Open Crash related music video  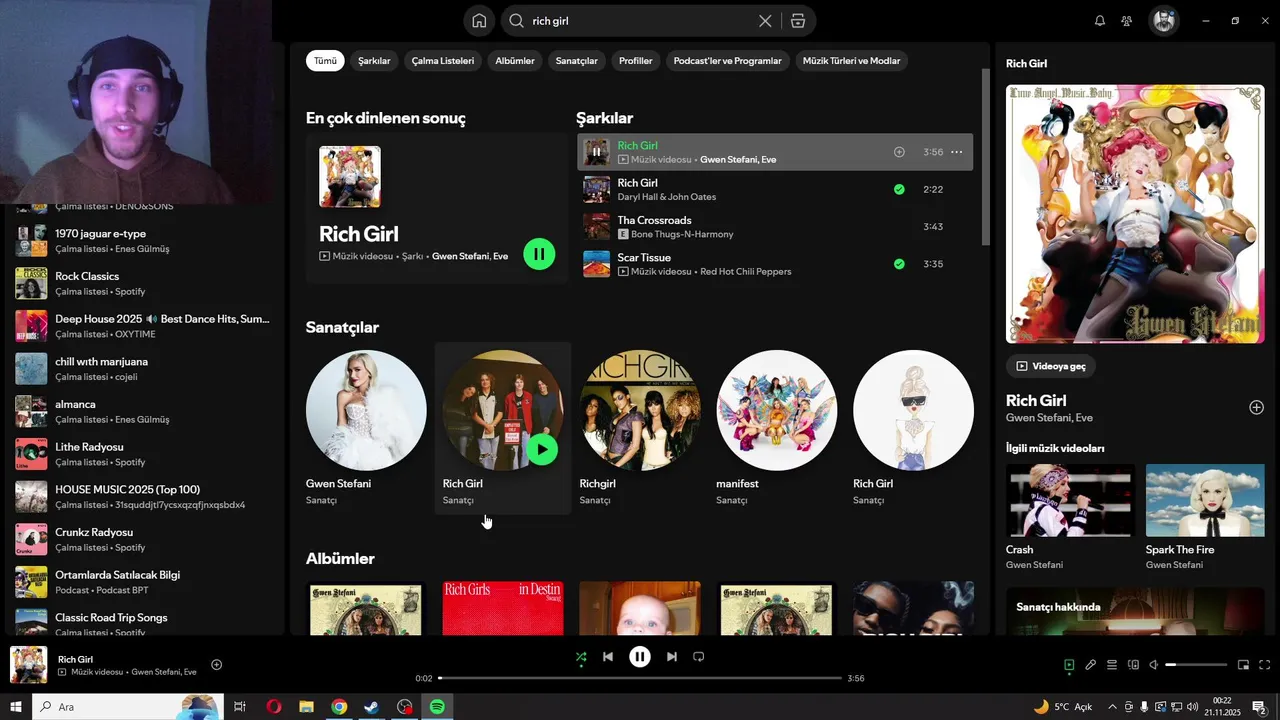(x=1070, y=517)
